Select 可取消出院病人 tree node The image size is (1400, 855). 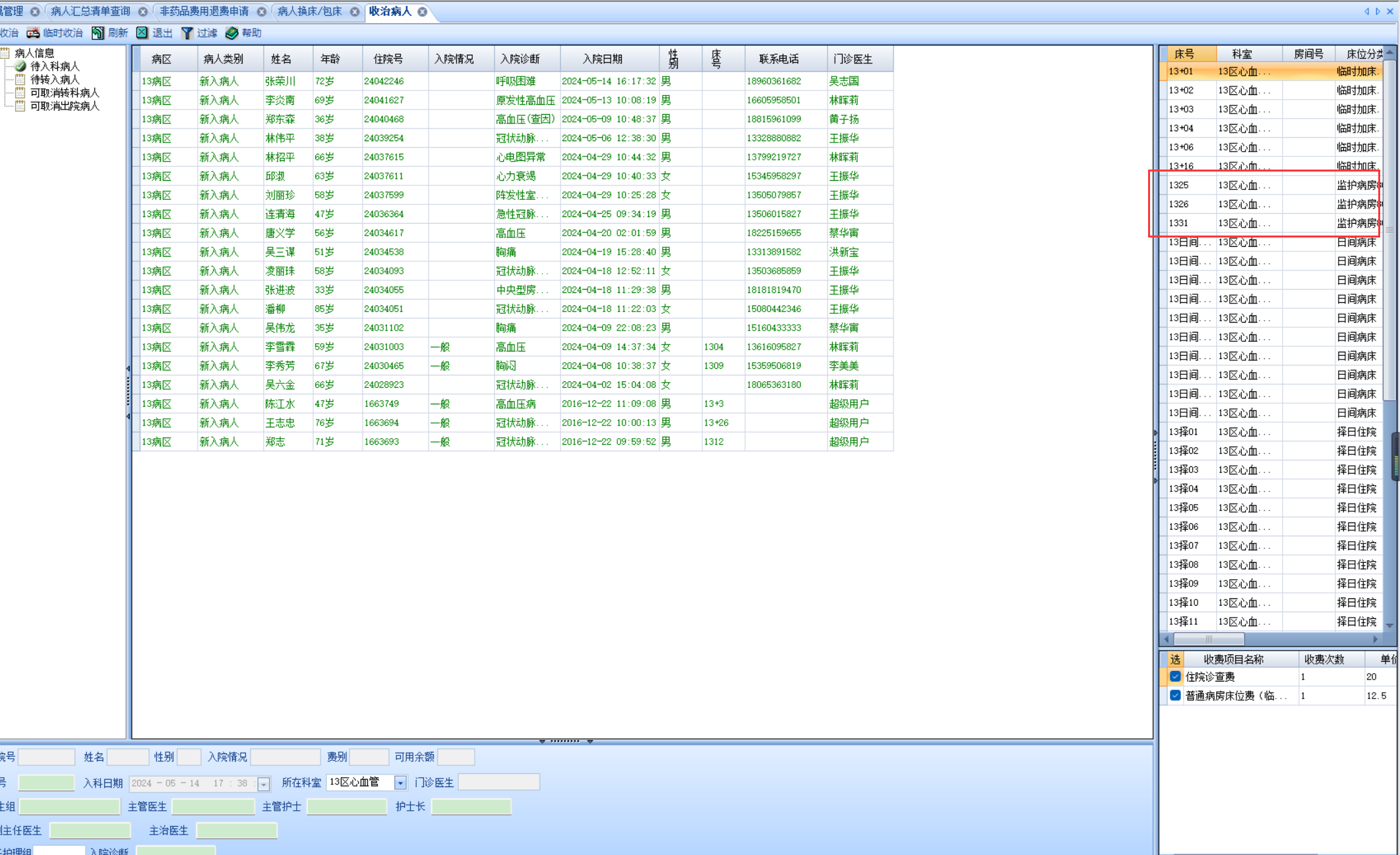(65, 106)
